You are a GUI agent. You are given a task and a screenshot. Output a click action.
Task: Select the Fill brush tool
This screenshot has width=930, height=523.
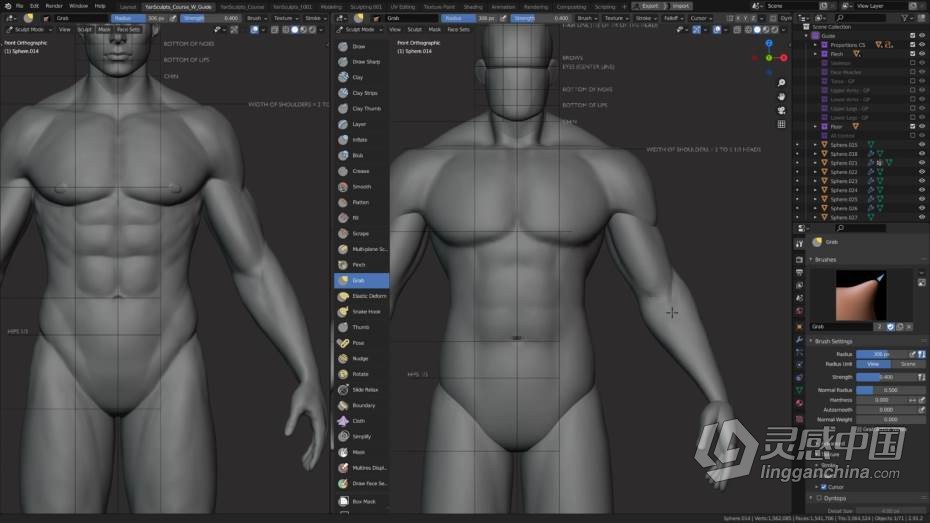click(361, 218)
